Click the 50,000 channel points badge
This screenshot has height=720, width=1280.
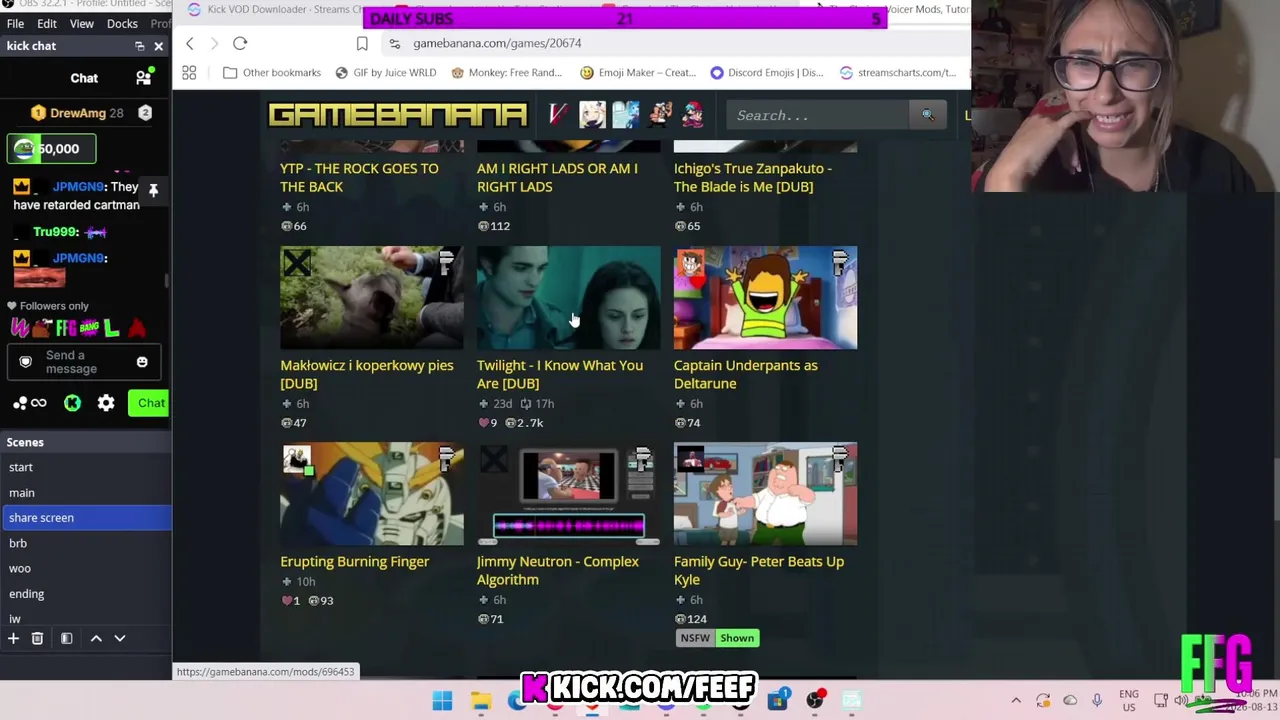(x=53, y=149)
